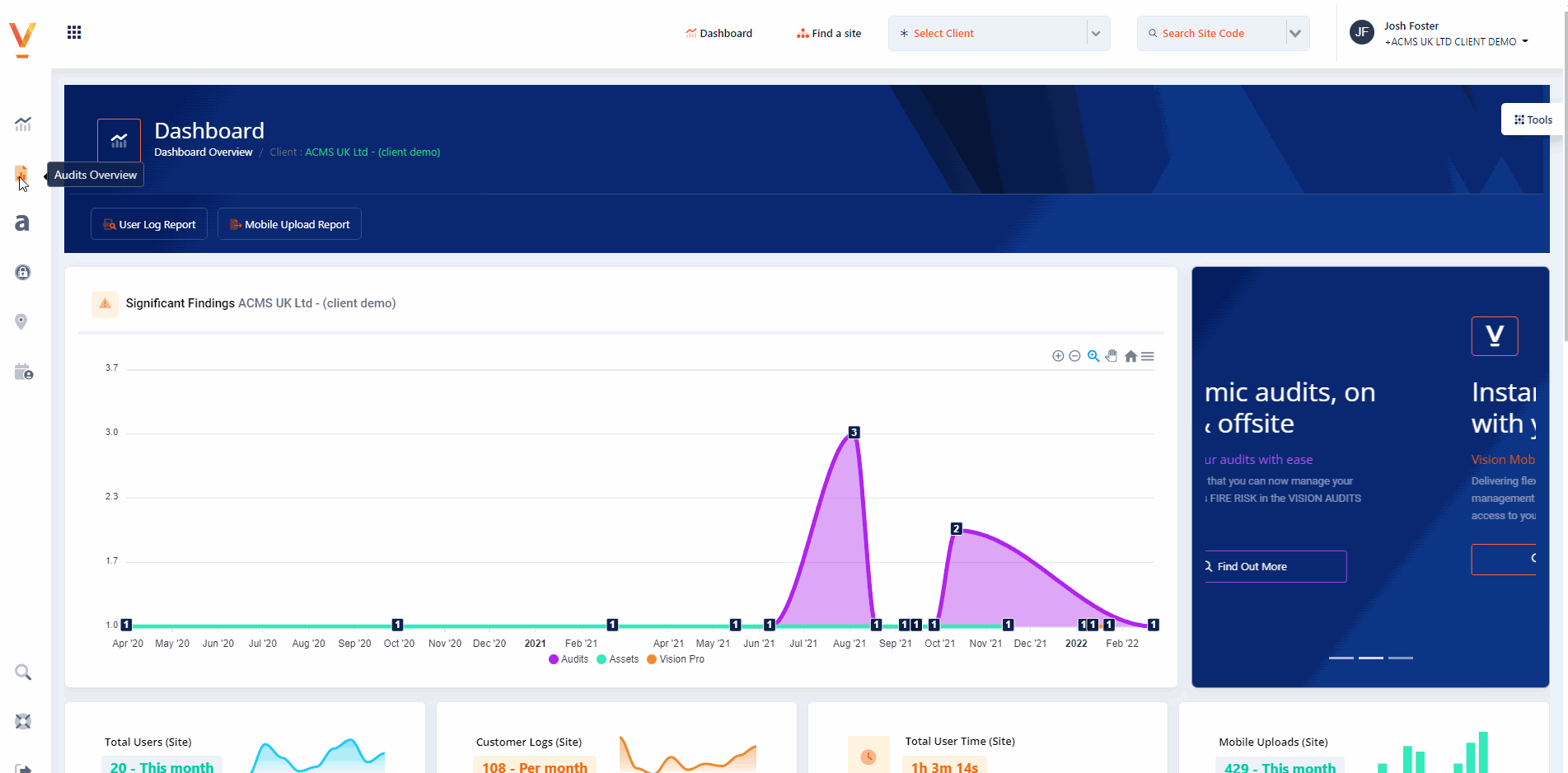Click ACMS UK Ltd client breadcrumb link
The height and width of the screenshot is (773, 1568).
click(x=372, y=152)
